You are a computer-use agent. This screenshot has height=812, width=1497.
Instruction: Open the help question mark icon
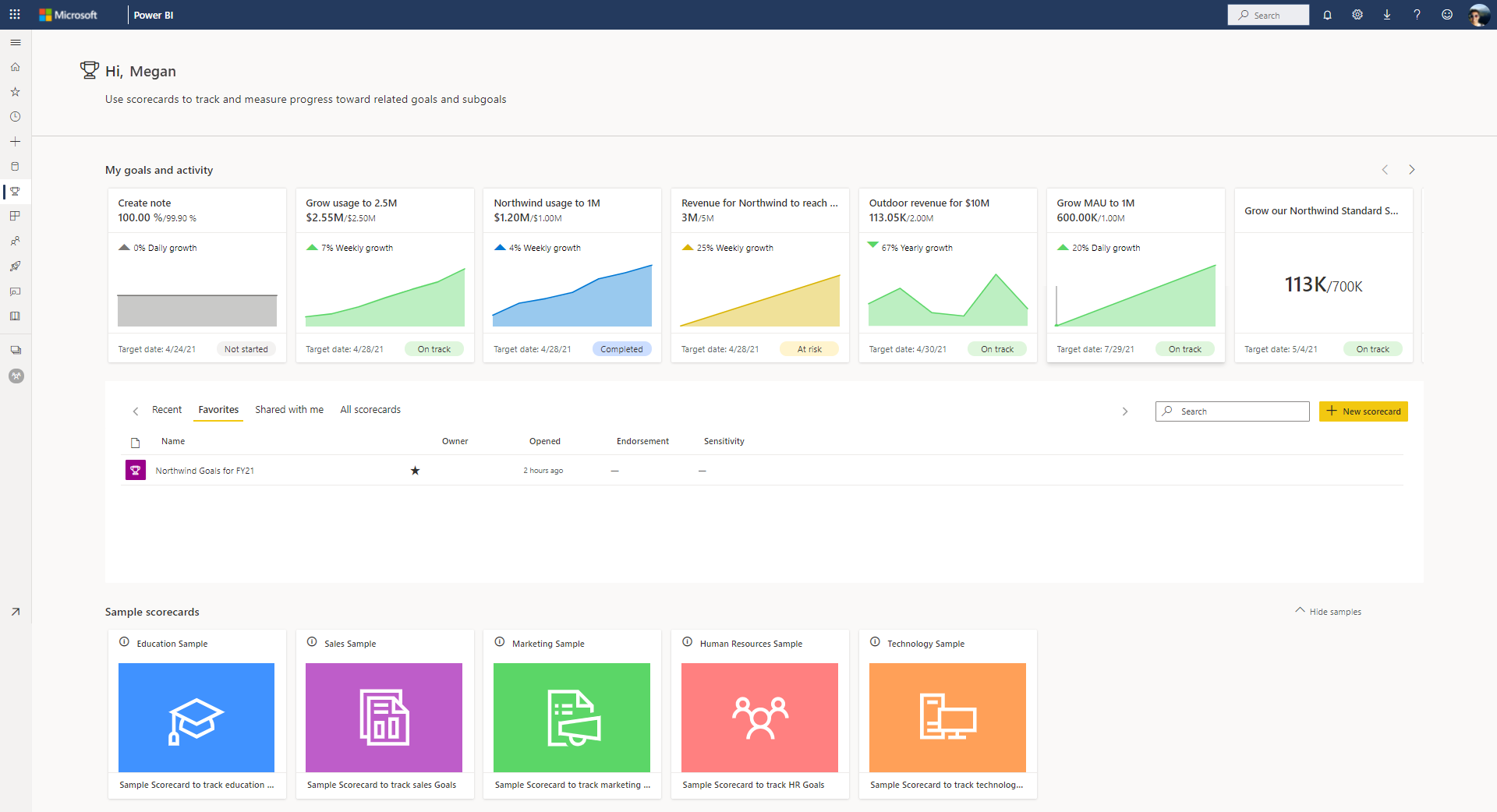tap(1417, 15)
